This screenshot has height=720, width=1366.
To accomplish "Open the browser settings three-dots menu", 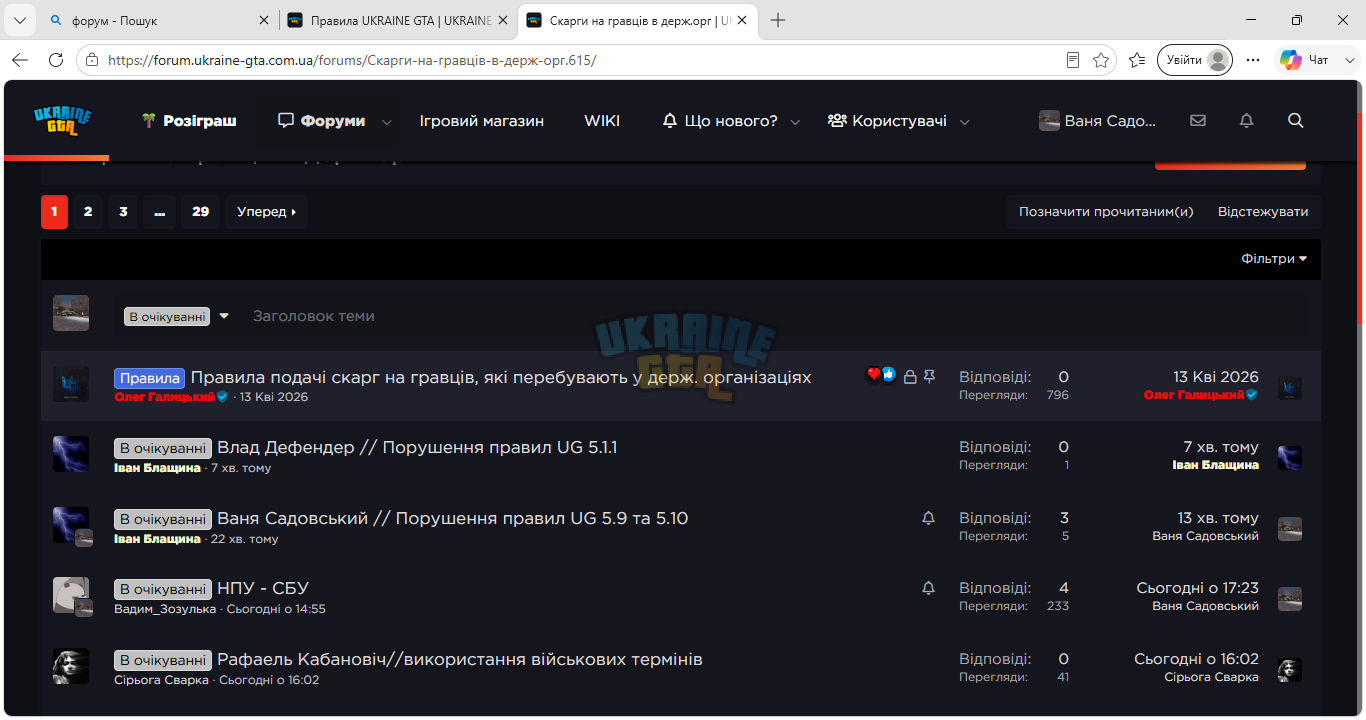I will tap(1253, 60).
